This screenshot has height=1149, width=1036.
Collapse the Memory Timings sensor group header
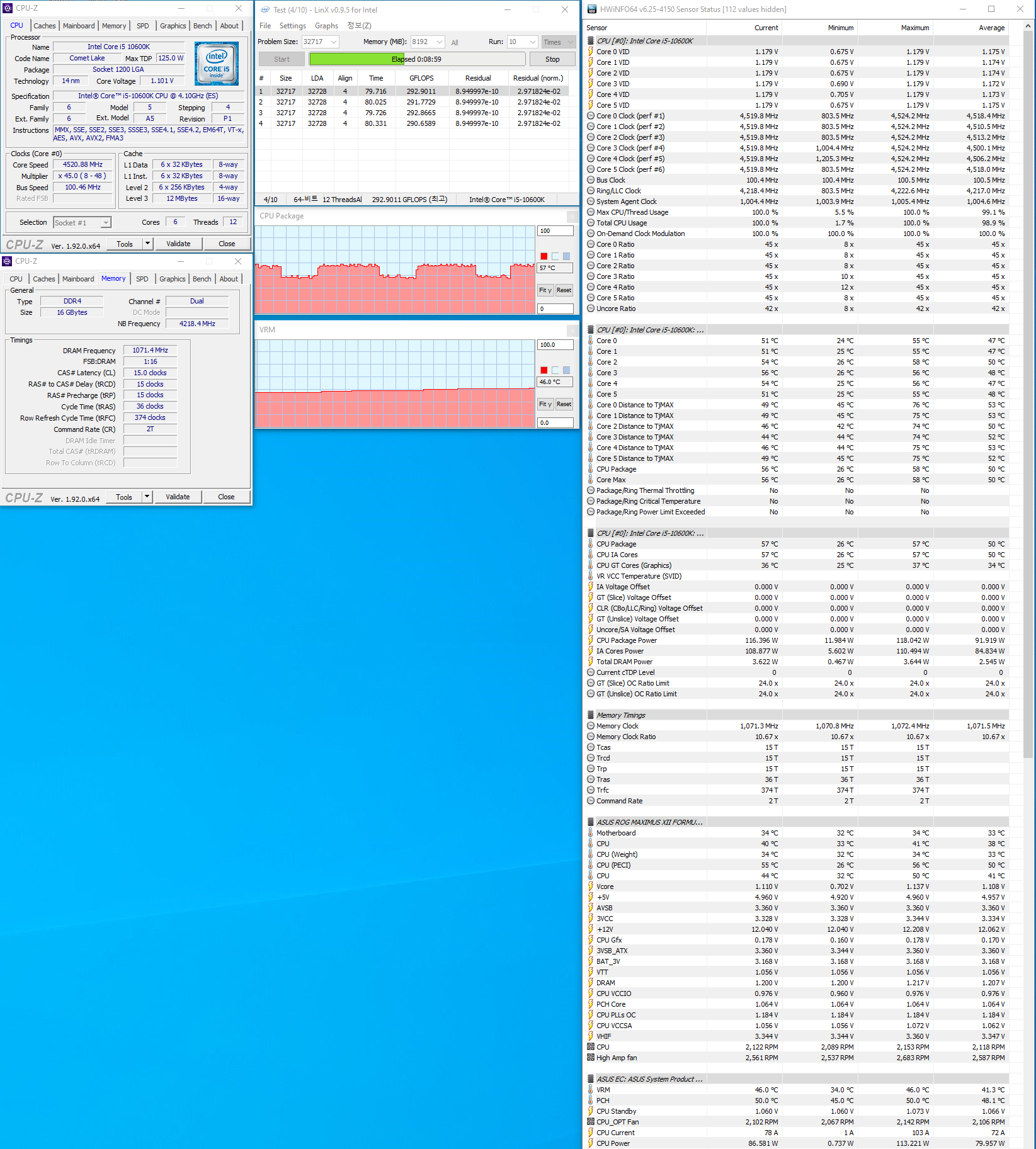(x=591, y=715)
